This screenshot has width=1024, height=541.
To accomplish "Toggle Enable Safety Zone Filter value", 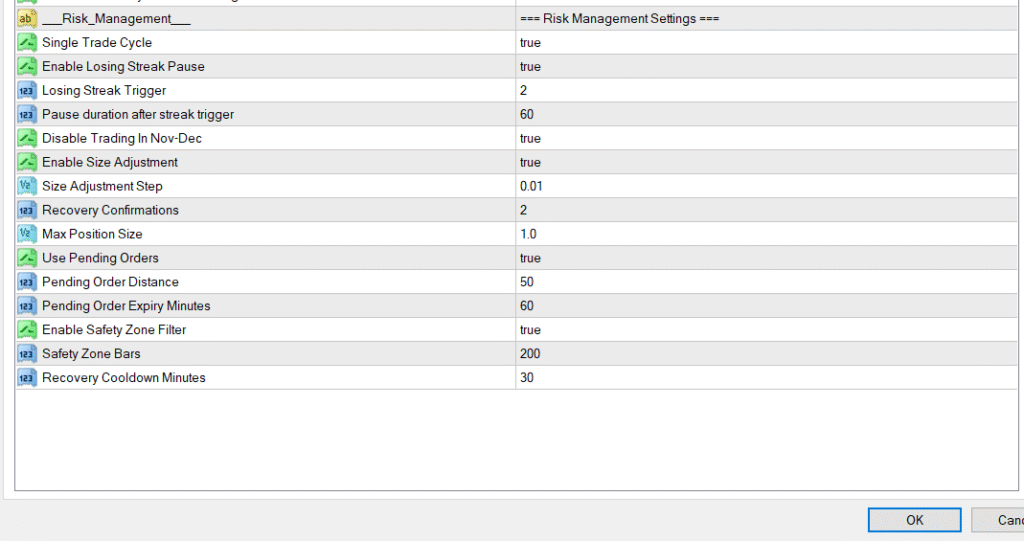I will 530,330.
